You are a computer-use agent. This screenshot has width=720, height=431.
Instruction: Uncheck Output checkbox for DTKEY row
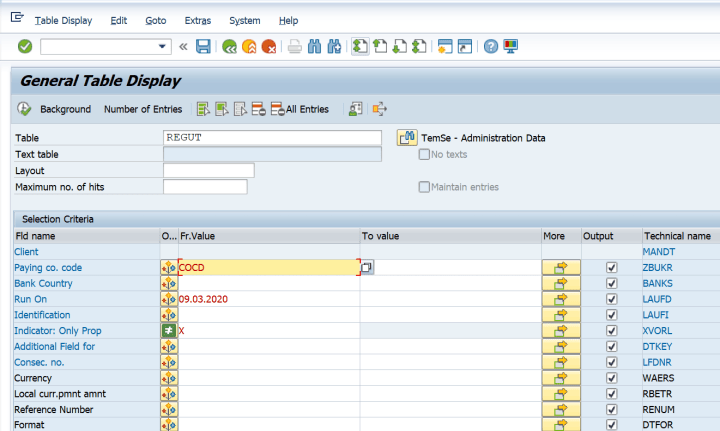612,347
